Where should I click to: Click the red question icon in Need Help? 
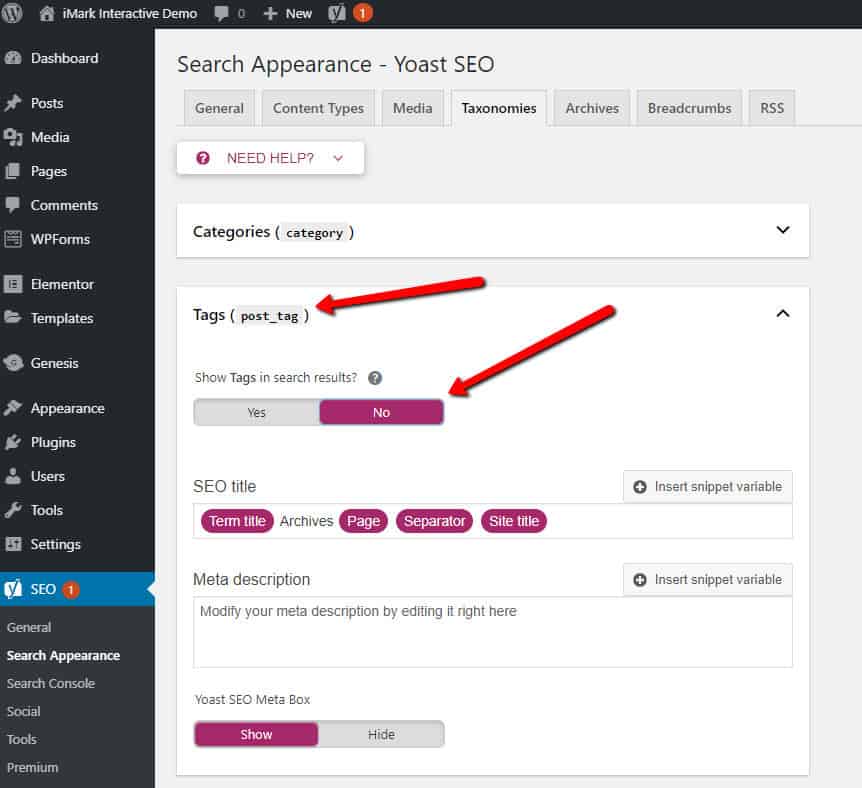[x=203, y=158]
